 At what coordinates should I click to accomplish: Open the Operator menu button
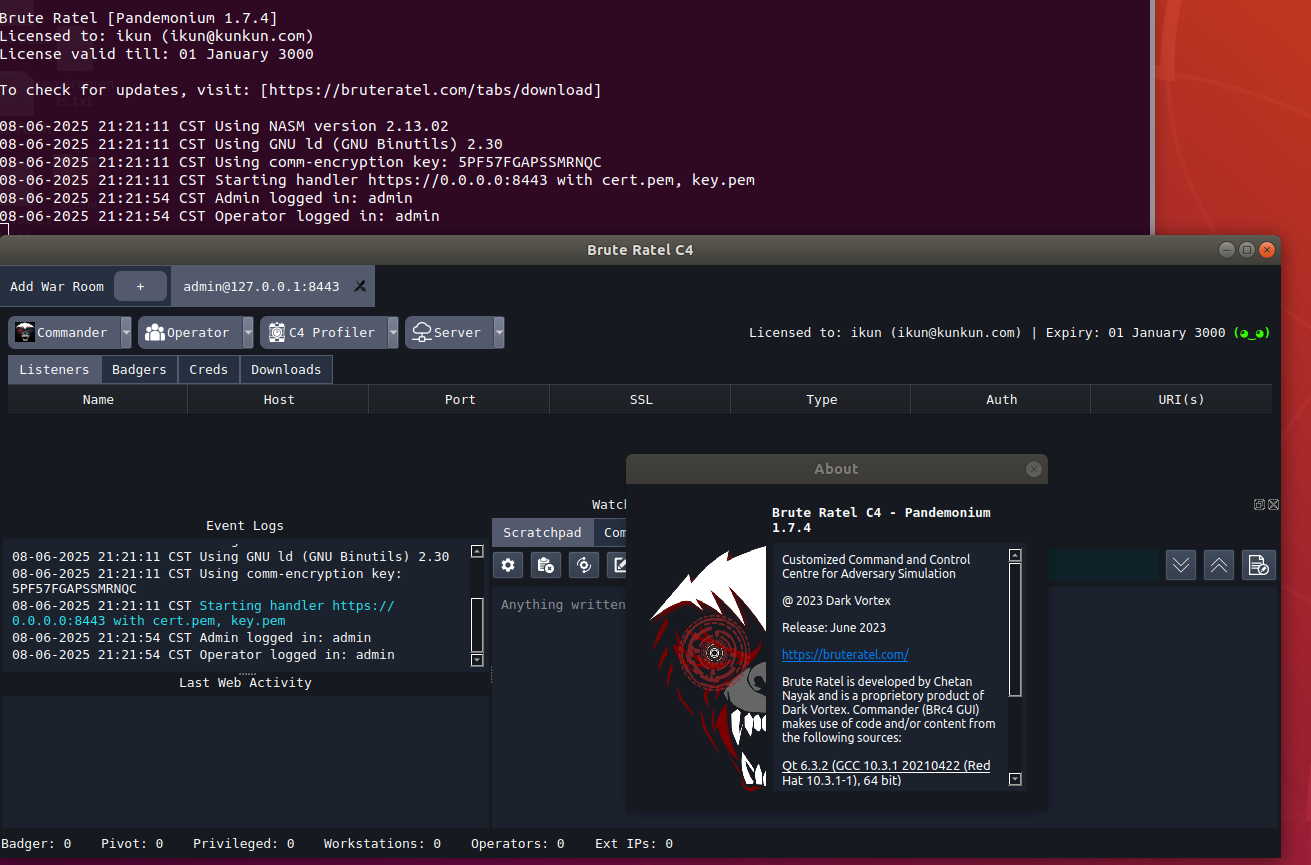click(190, 333)
